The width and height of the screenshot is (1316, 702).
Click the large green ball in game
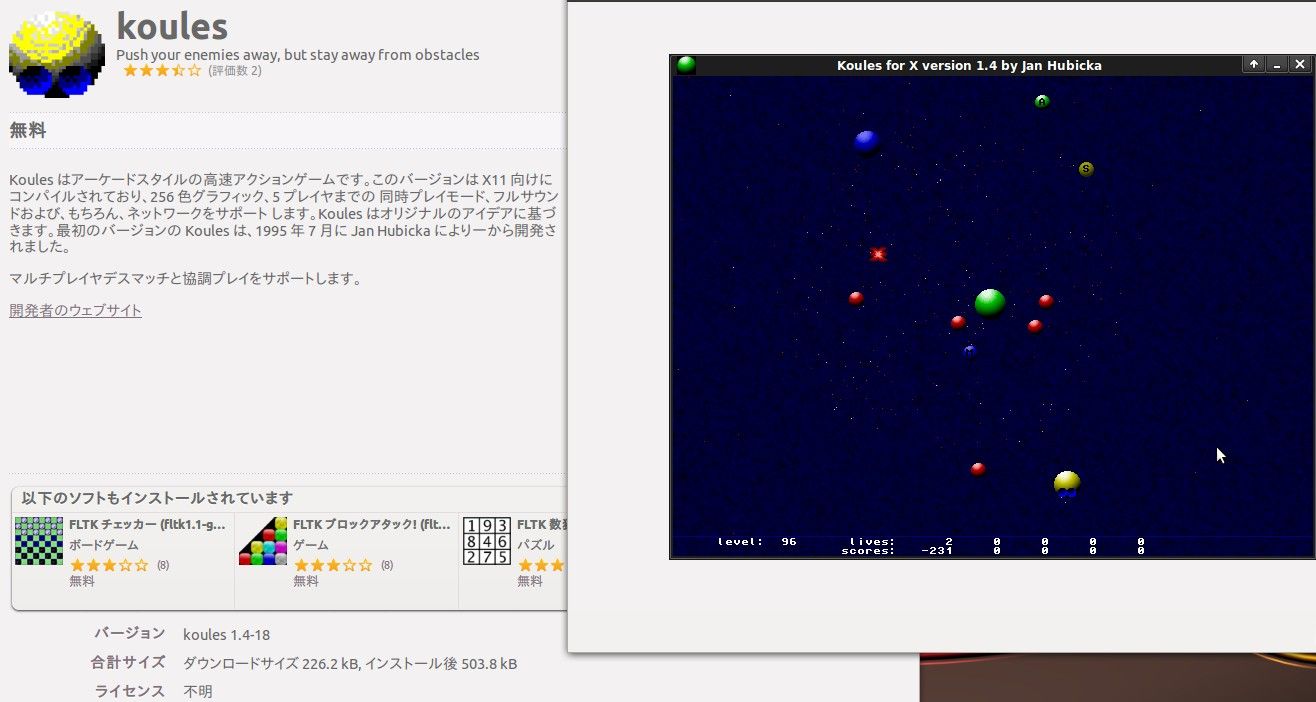[x=989, y=303]
